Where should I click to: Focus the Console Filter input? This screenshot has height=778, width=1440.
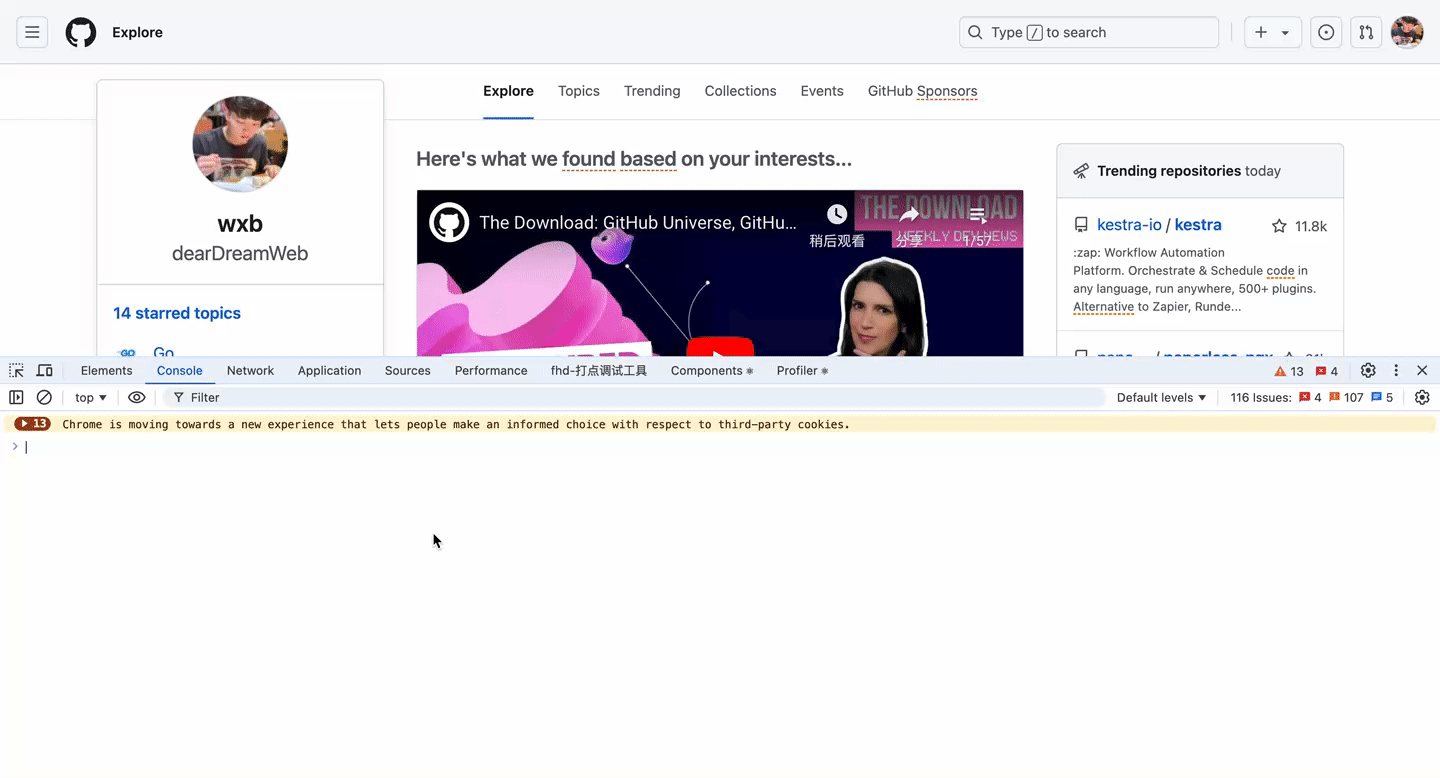pyautogui.click(x=634, y=397)
